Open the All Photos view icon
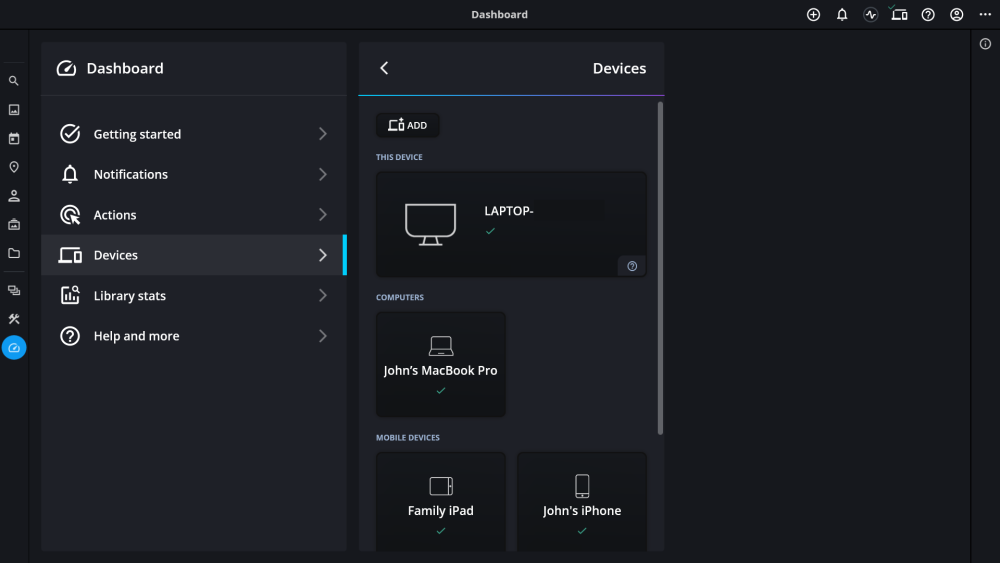The image size is (1000, 563). (13, 110)
